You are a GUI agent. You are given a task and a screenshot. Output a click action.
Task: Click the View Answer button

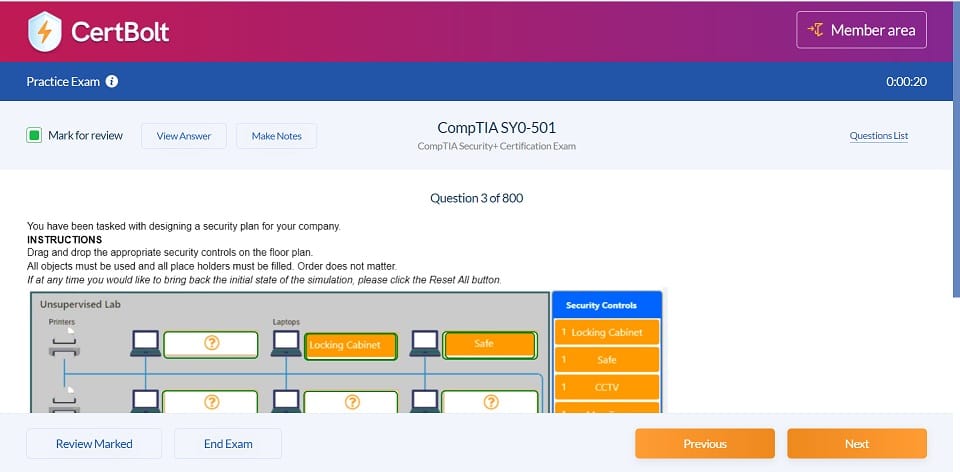click(x=184, y=136)
